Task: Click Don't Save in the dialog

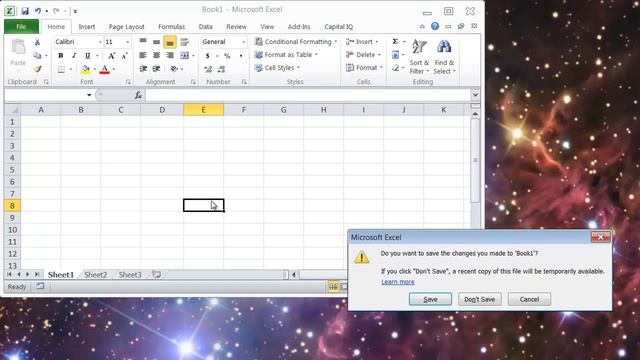Action: [x=480, y=299]
